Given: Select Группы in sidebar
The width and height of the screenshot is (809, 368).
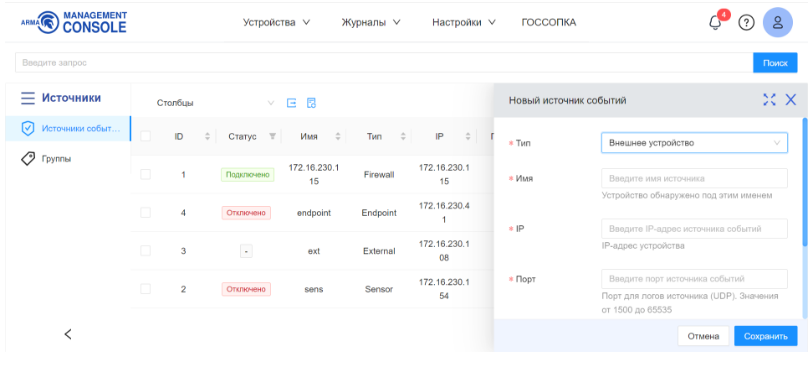Looking at the screenshot, I should [68, 158].
